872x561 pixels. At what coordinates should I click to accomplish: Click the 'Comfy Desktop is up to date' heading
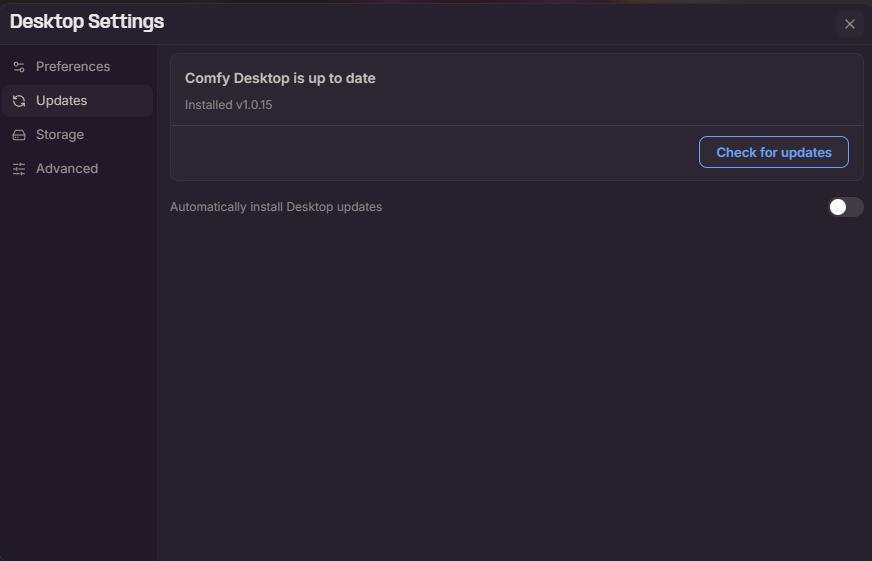pyautogui.click(x=280, y=78)
